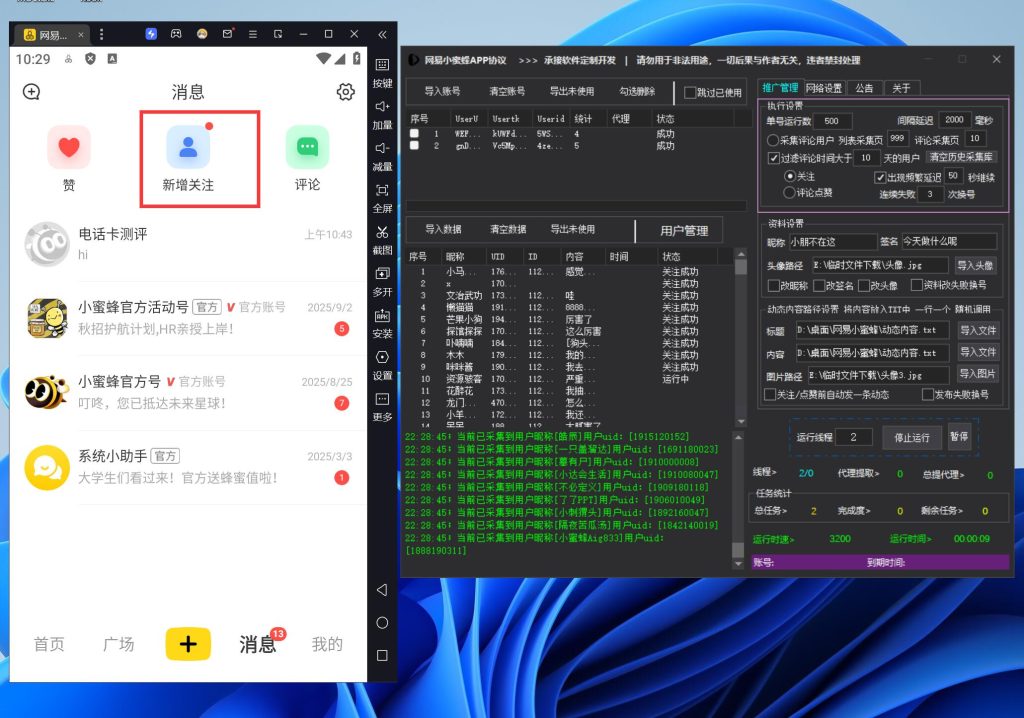This screenshot has height=718, width=1024.
Task: Open the 公告 tab
Action: click(864, 87)
